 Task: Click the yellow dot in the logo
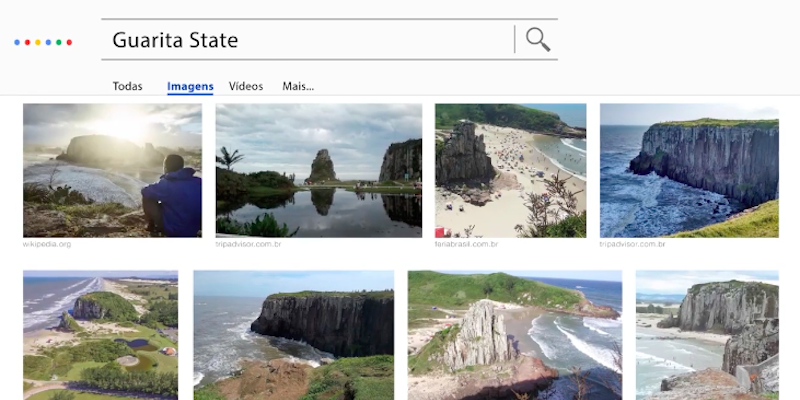38,42
